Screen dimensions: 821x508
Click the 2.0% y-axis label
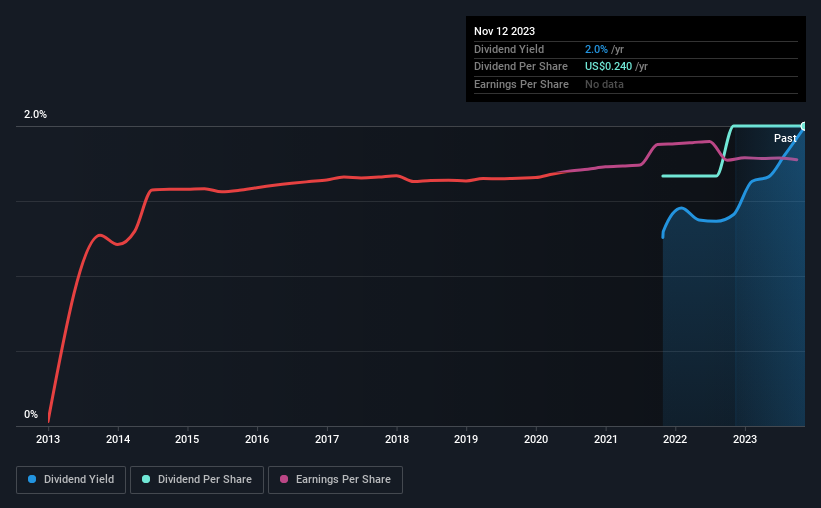point(35,114)
